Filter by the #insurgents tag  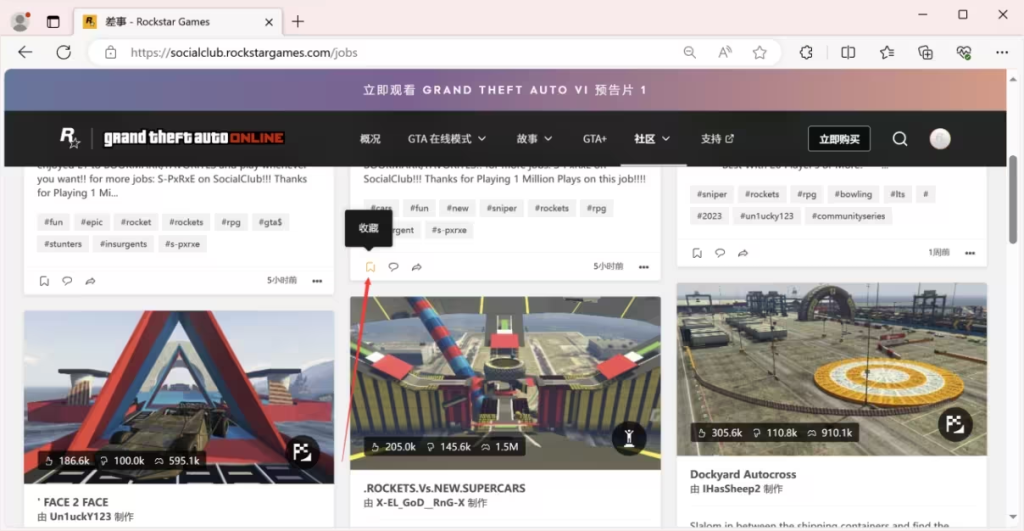click(x=123, y=244)
